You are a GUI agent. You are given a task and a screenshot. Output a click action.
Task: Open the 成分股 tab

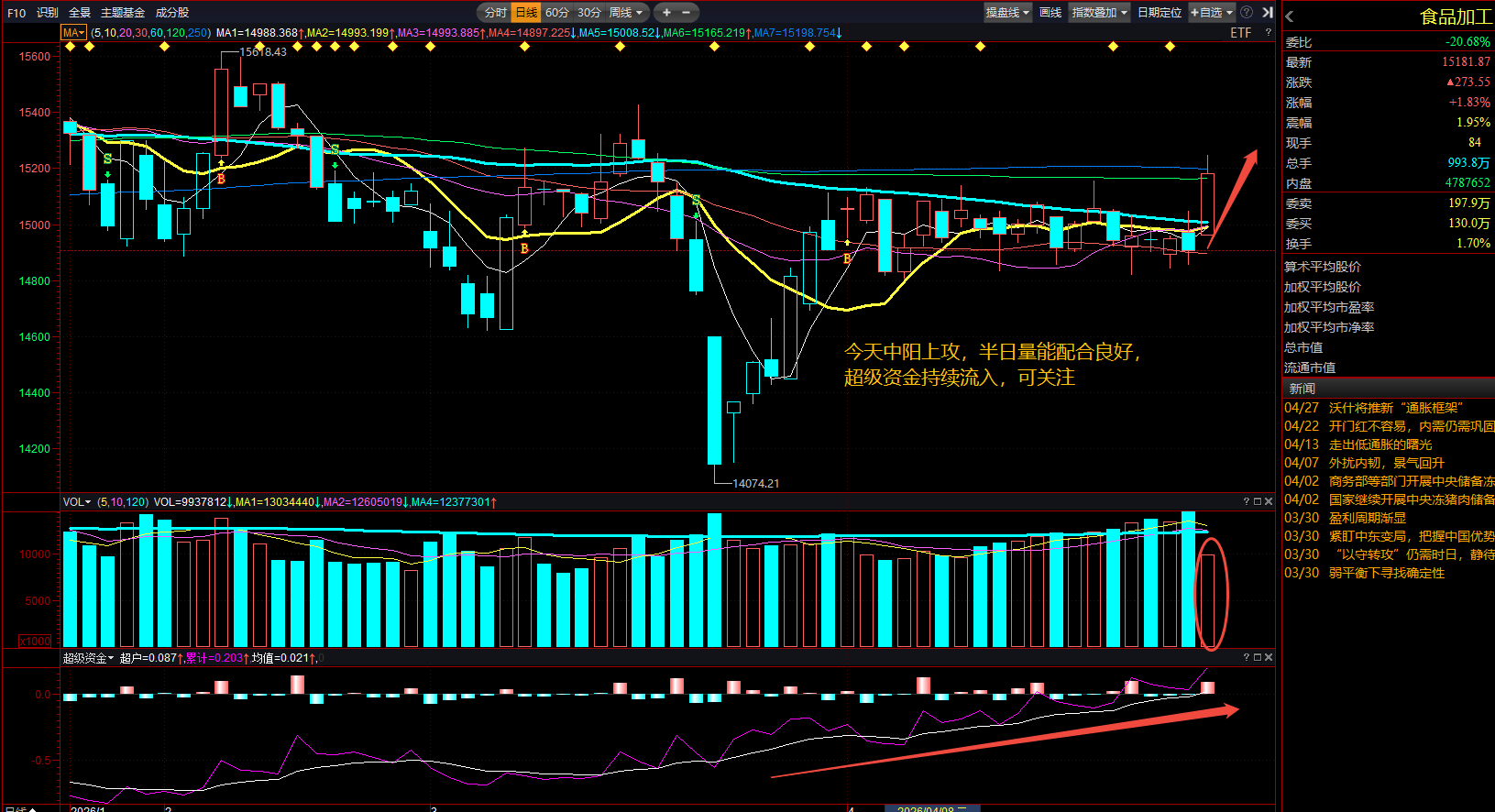(x=172, y=13)
